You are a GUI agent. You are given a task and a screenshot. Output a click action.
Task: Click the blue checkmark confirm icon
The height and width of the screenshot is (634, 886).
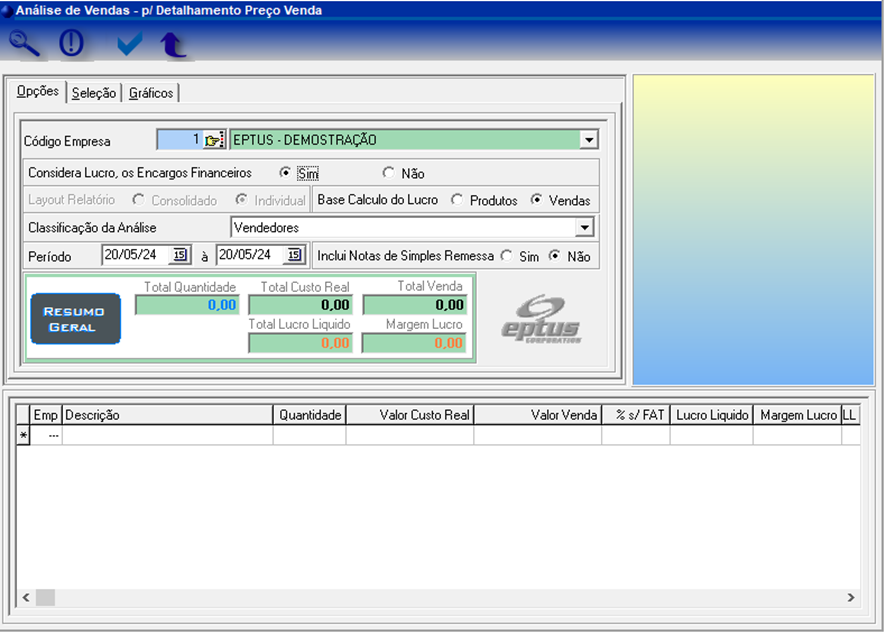(129, 44)
